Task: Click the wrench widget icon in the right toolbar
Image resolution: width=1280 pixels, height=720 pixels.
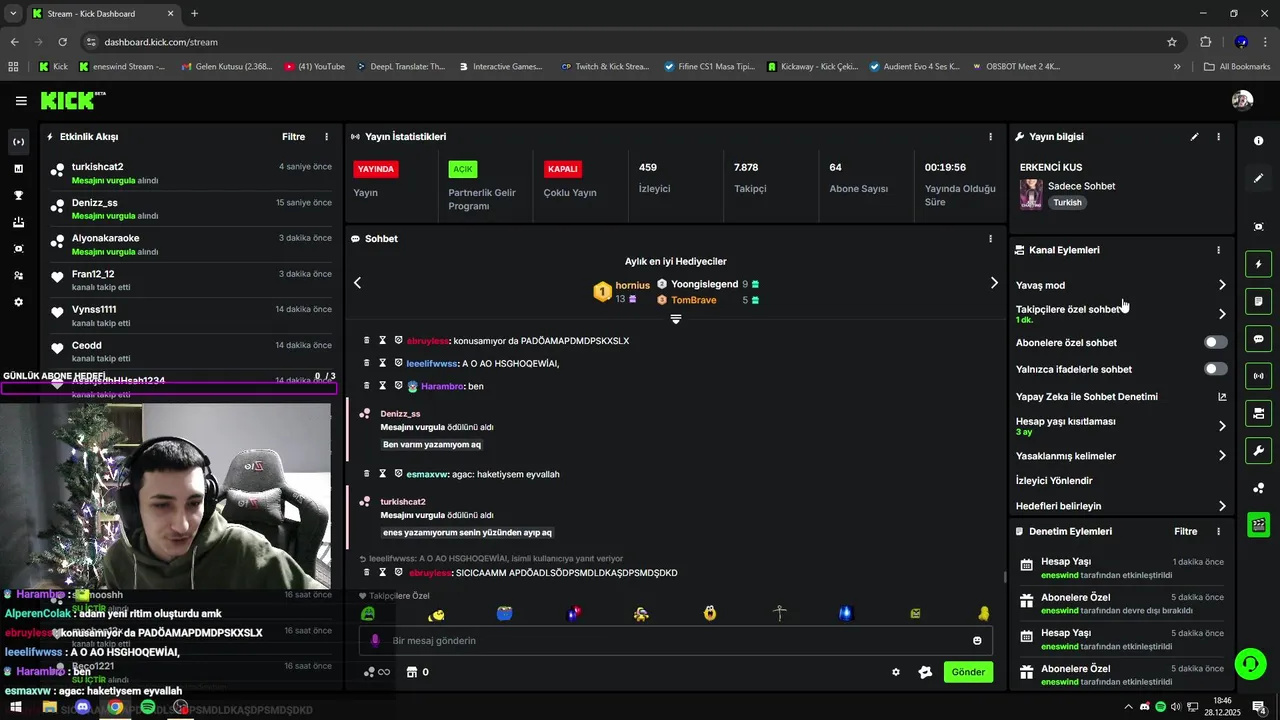Action: (x=1259, y=450)
